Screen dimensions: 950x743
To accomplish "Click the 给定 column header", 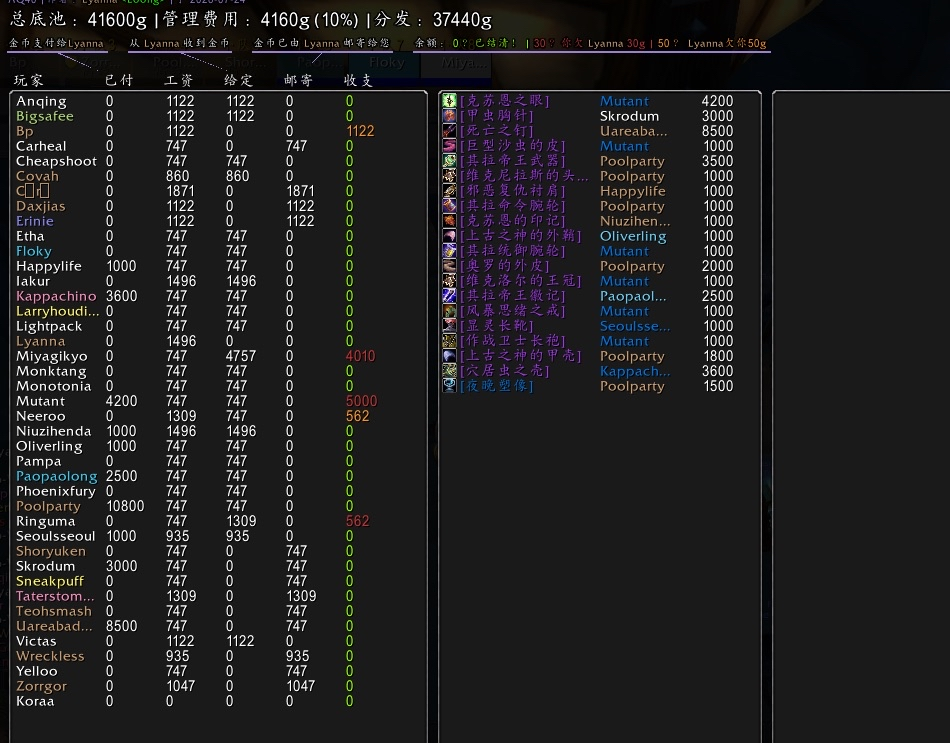I will (x=238, y=81).
